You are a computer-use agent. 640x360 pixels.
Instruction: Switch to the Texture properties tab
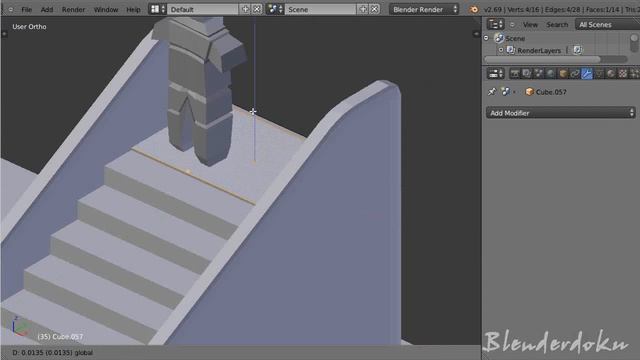pyautogui.click(x=623, y=73)
